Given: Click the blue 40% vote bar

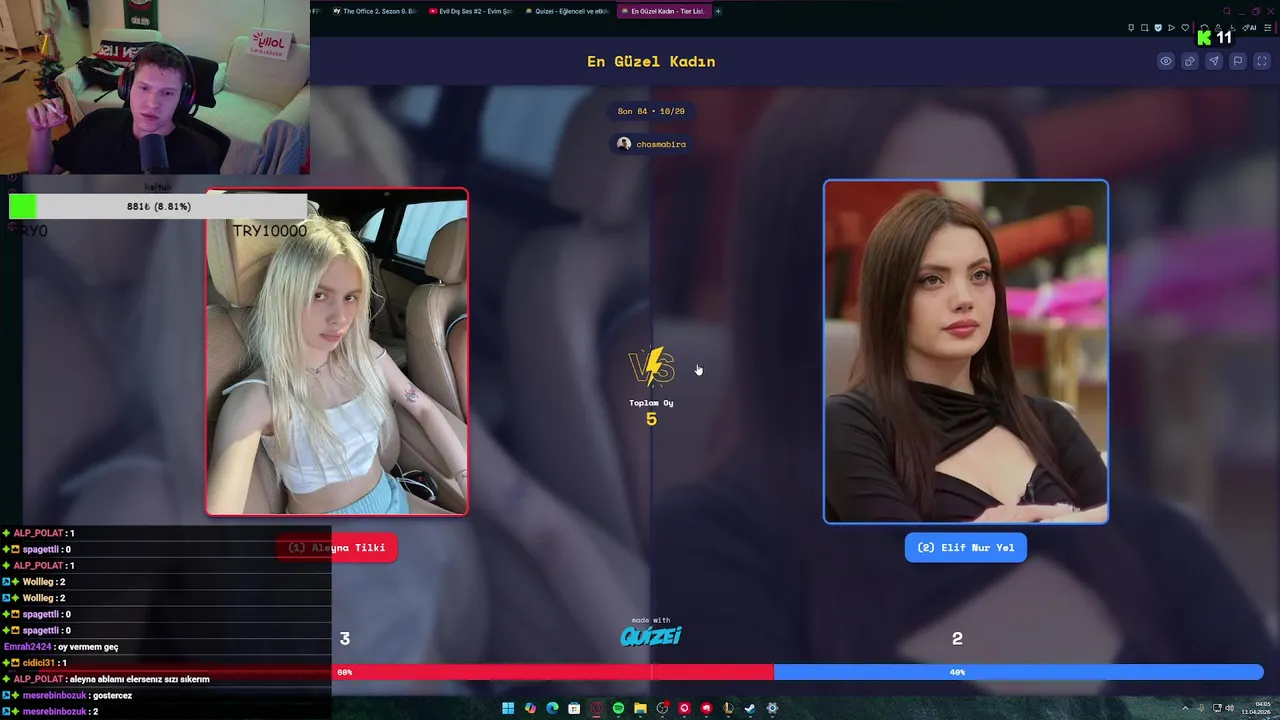Looking at the screenshot, I should coord(1018,672).
